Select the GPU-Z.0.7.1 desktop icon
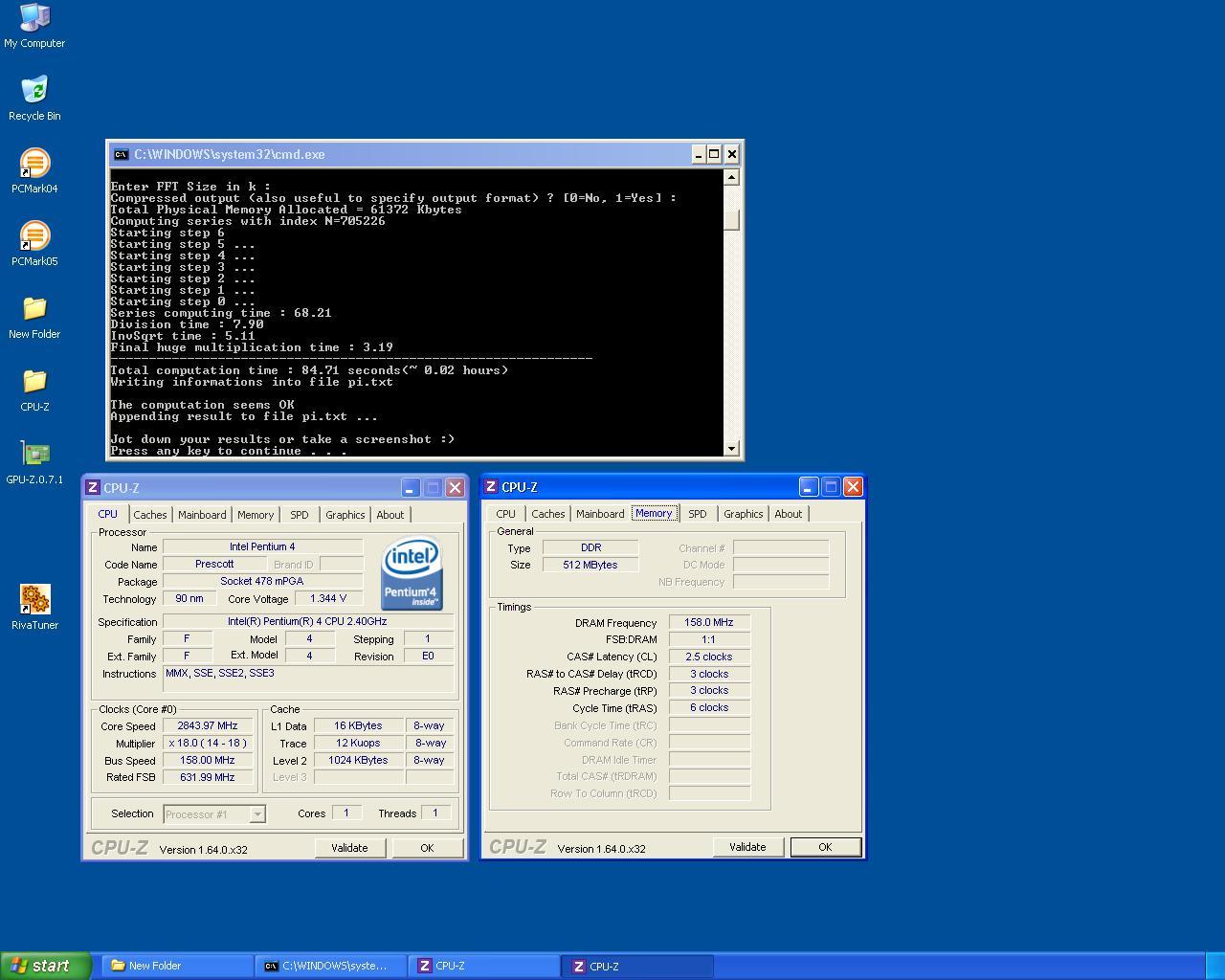 34,463
